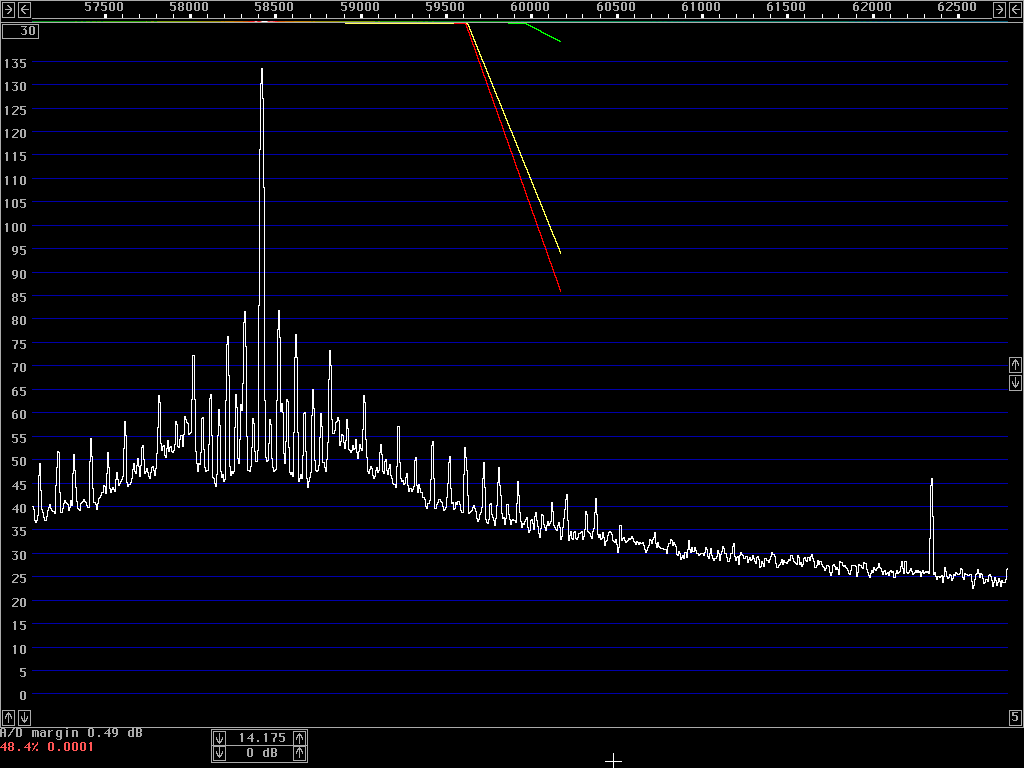
Task: Click the 60000 frequency scale label
Action: [x=530, y=7]
